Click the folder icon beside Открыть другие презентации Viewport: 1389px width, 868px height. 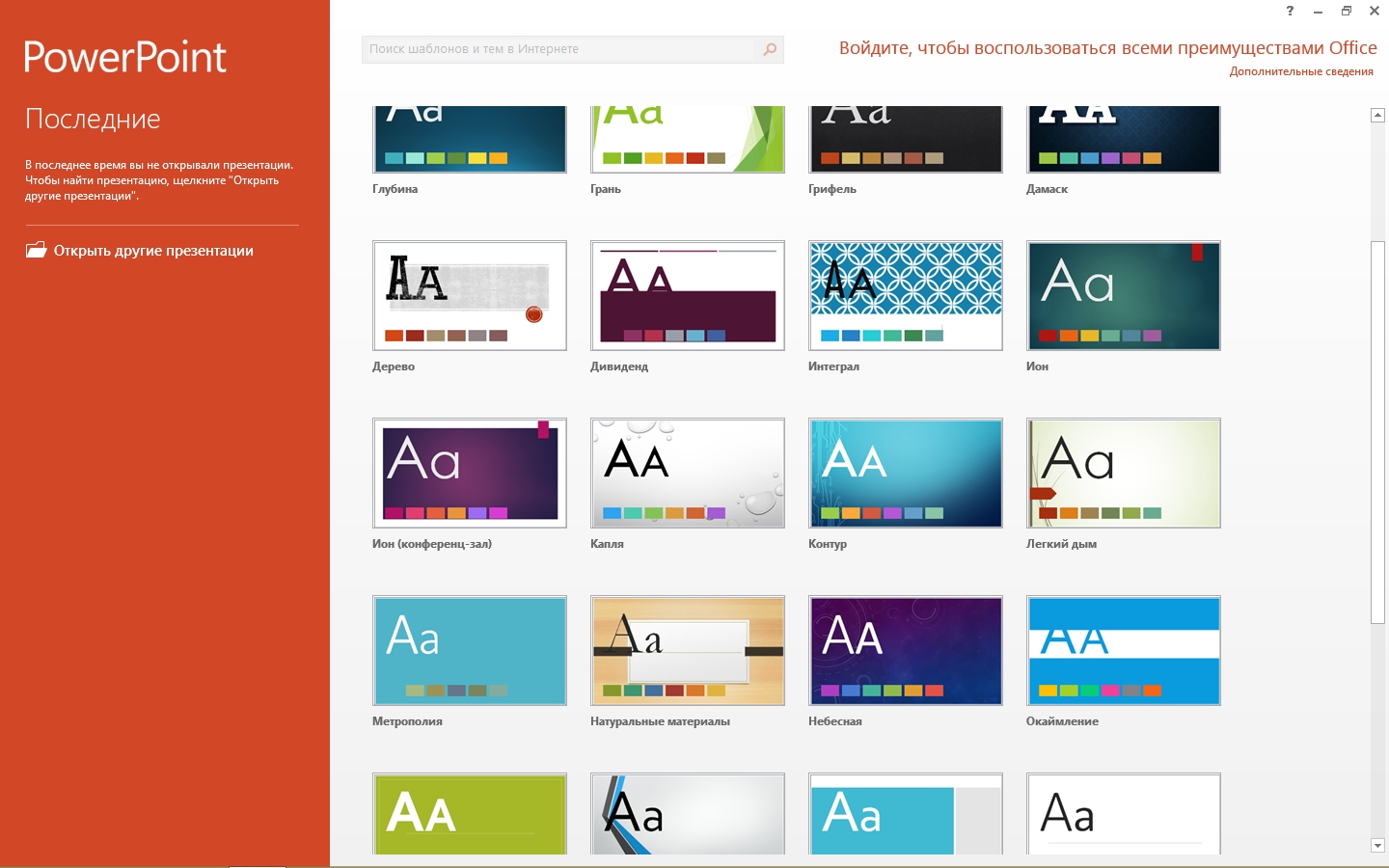(36, 250)
